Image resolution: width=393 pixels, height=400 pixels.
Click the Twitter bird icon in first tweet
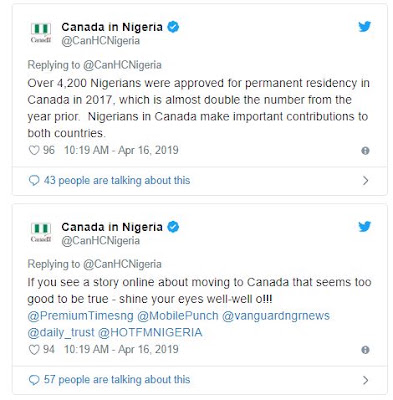365,27
